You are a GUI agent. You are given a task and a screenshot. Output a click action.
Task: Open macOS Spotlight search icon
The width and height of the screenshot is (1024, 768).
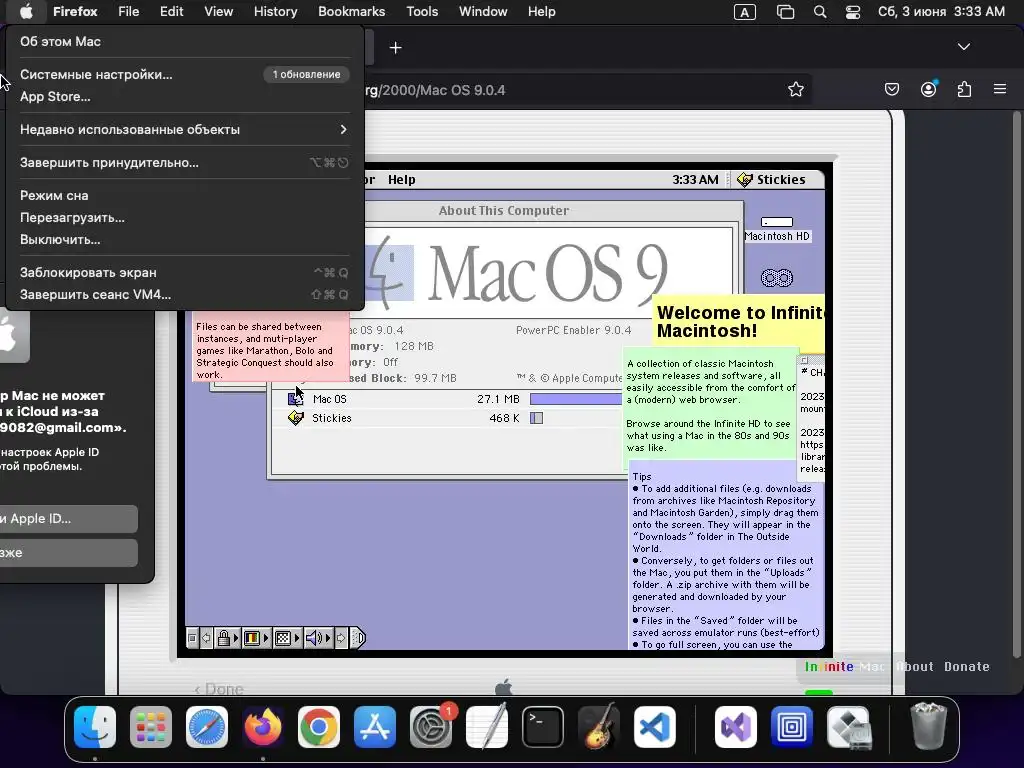pos(820,12)
